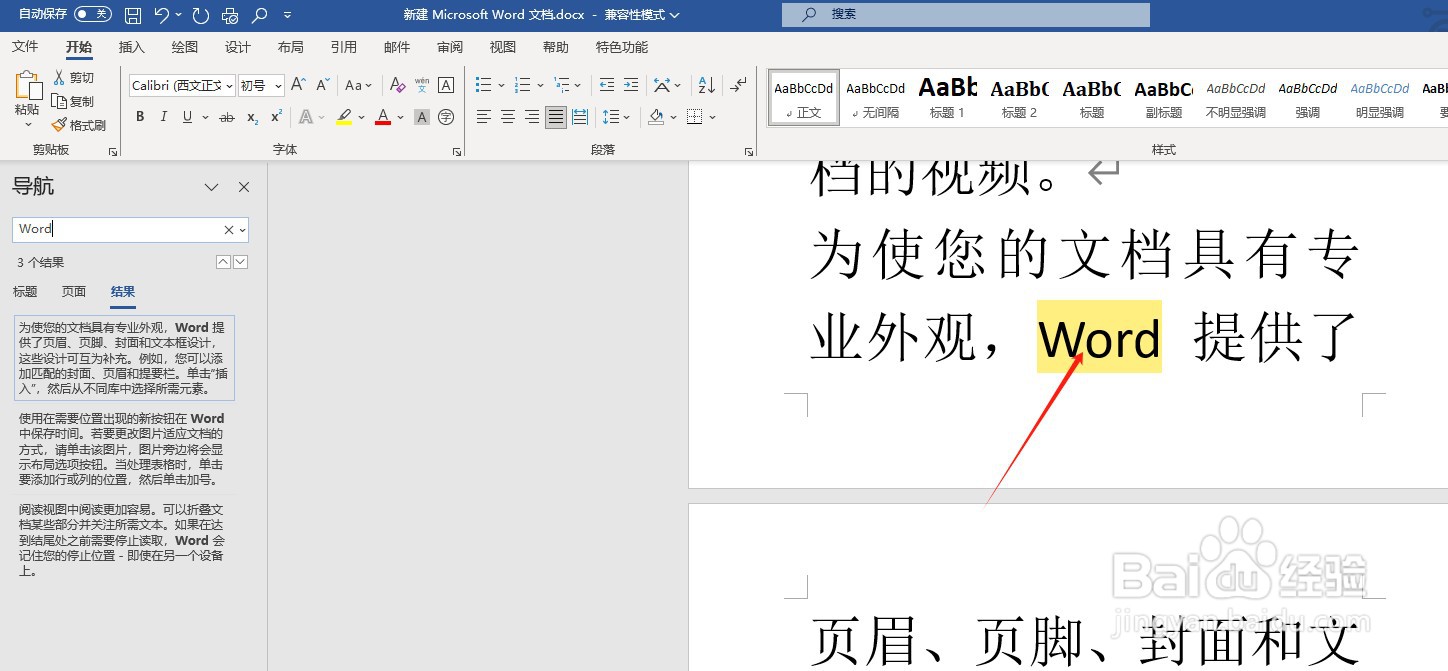Apply subscript formatting

coord(252,118)
